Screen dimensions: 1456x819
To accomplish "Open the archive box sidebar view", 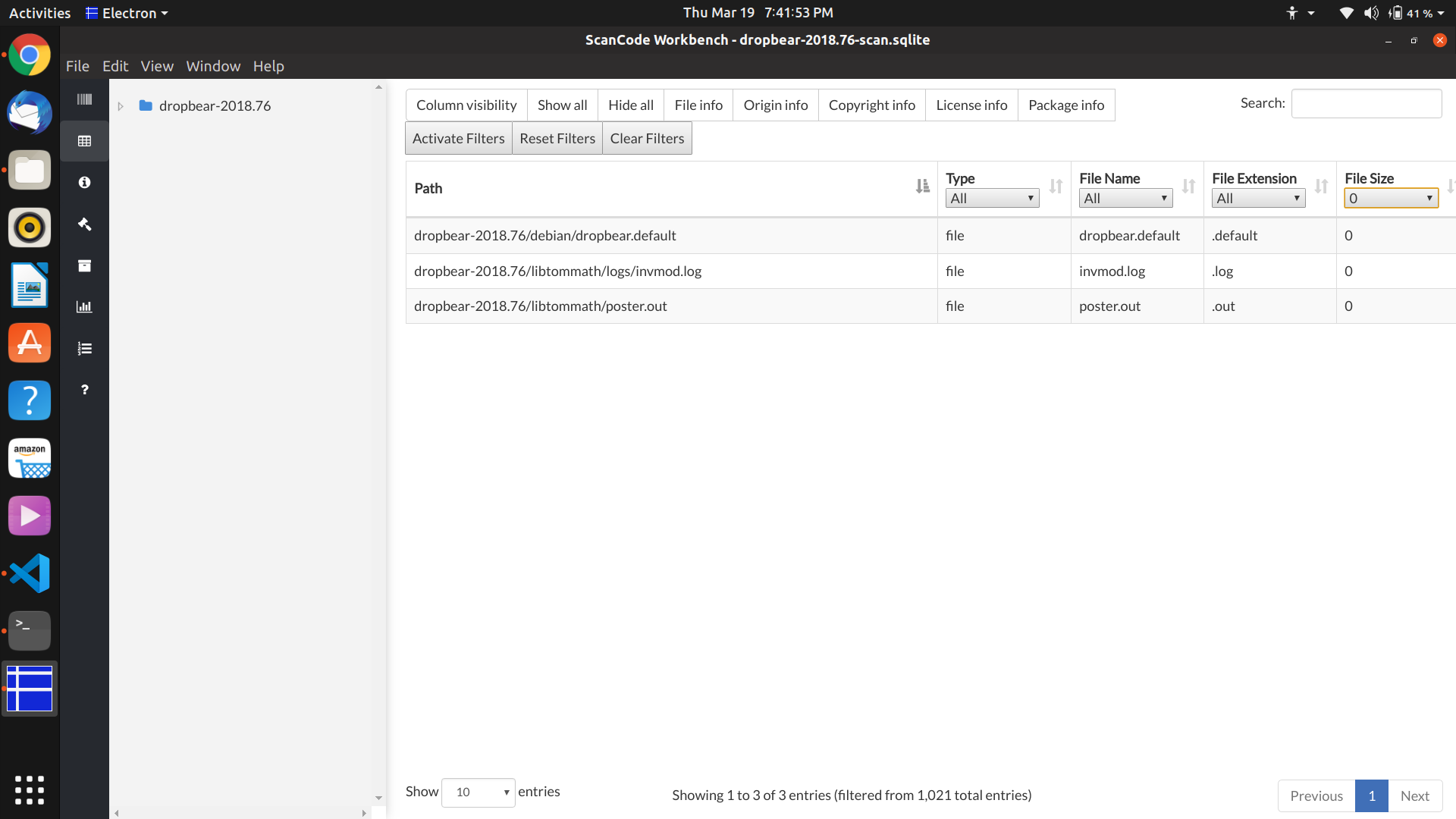I will 84,265.
